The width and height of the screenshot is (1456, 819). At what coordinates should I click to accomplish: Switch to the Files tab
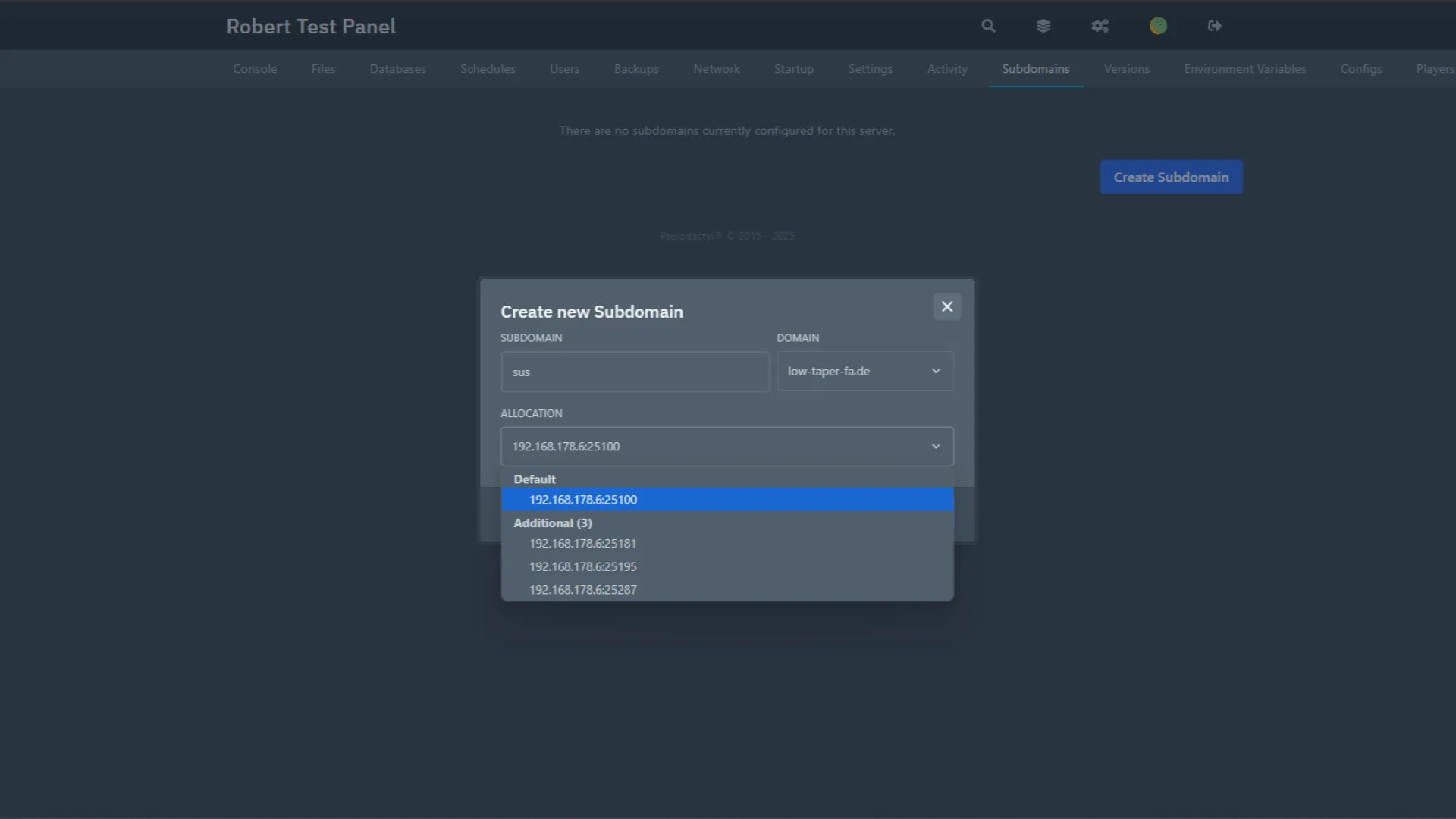(x=323, y=69)
